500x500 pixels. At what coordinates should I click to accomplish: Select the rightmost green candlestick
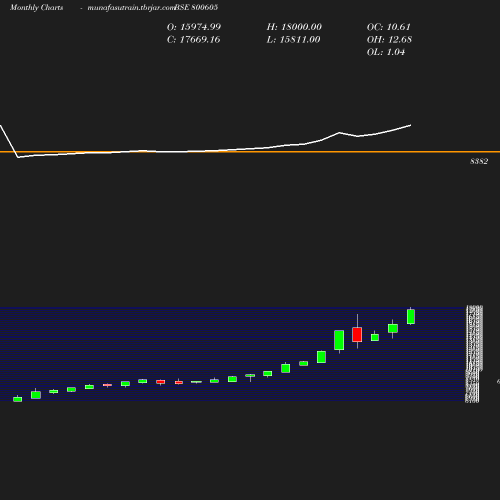pos(411,316)
